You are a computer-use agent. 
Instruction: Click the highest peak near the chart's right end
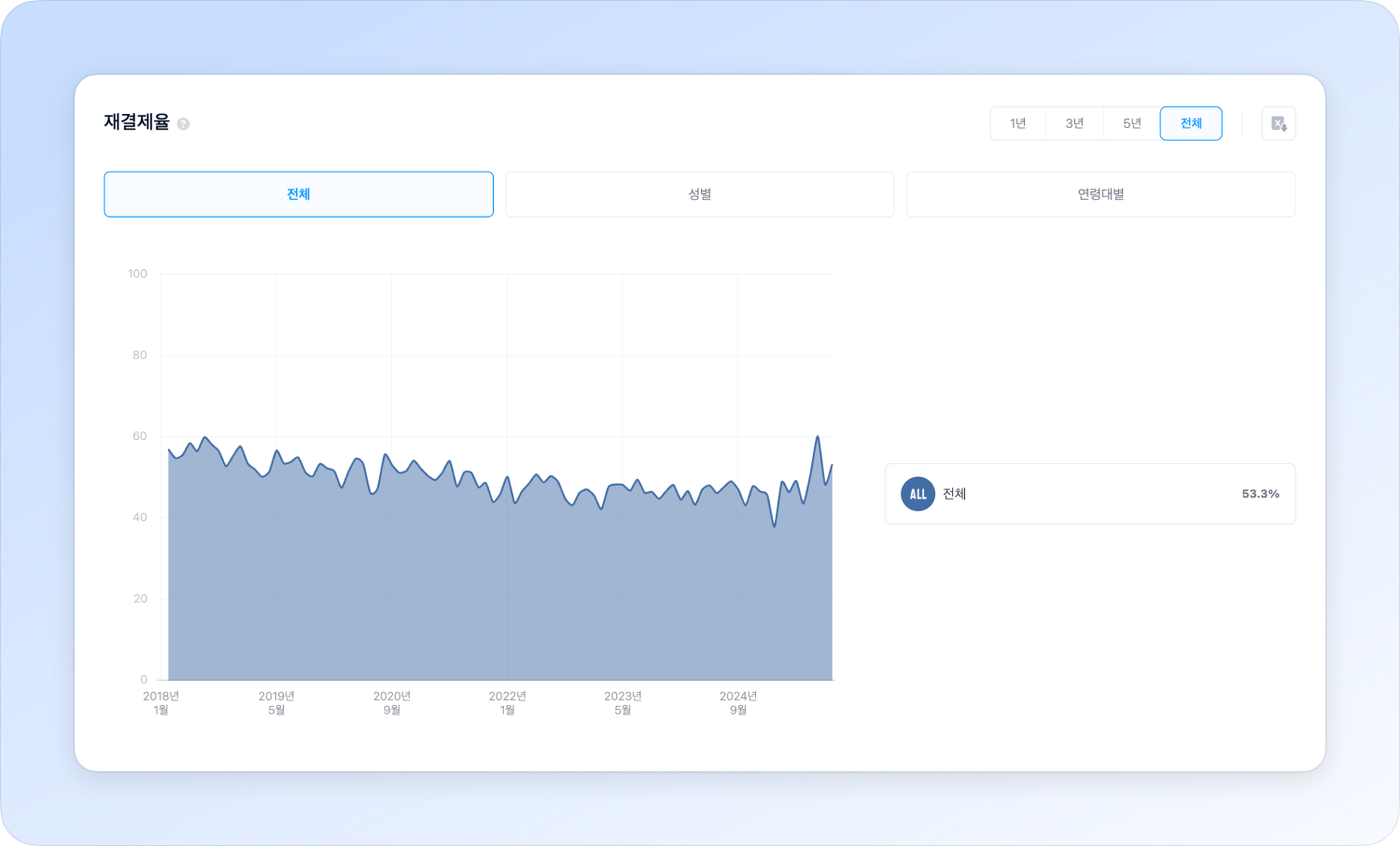tap(818, 437)
